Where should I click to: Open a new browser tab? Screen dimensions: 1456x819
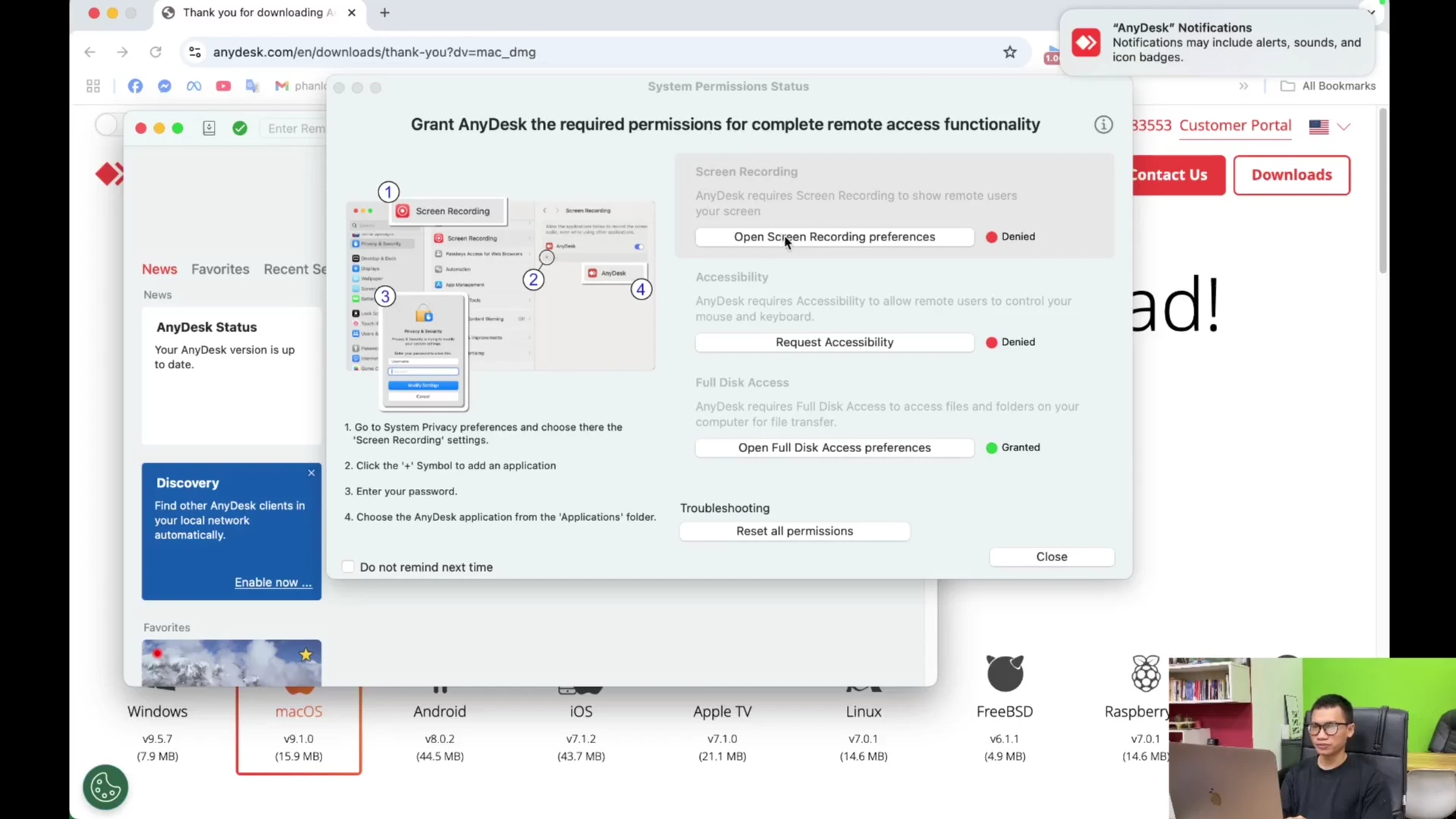tap(384, 13)
